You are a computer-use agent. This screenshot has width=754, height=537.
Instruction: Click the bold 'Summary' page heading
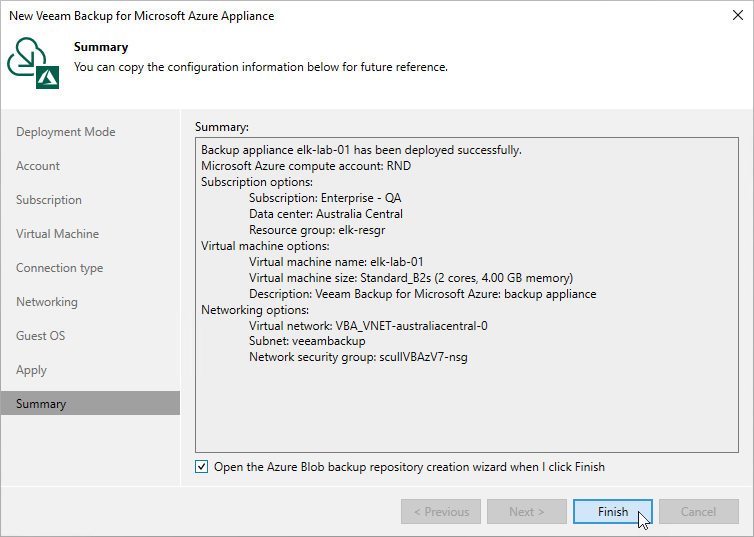click(x=101, y=47)
